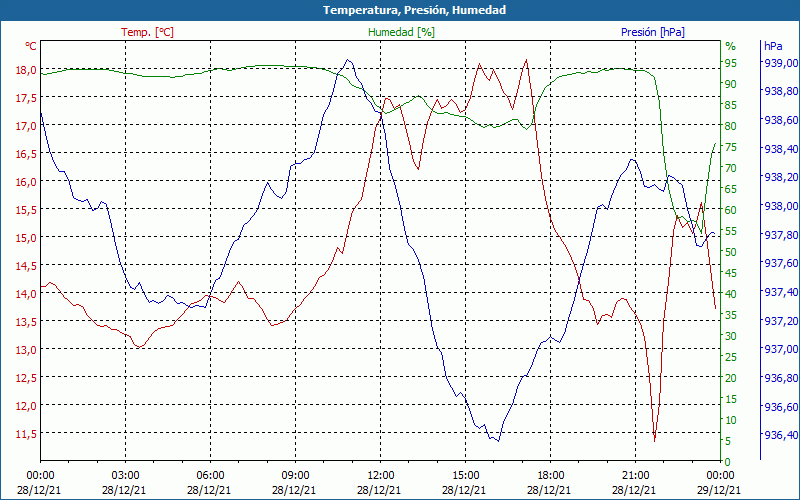
Task: Click the 12,0 temperature axis value
Action: tap(25, 406)
